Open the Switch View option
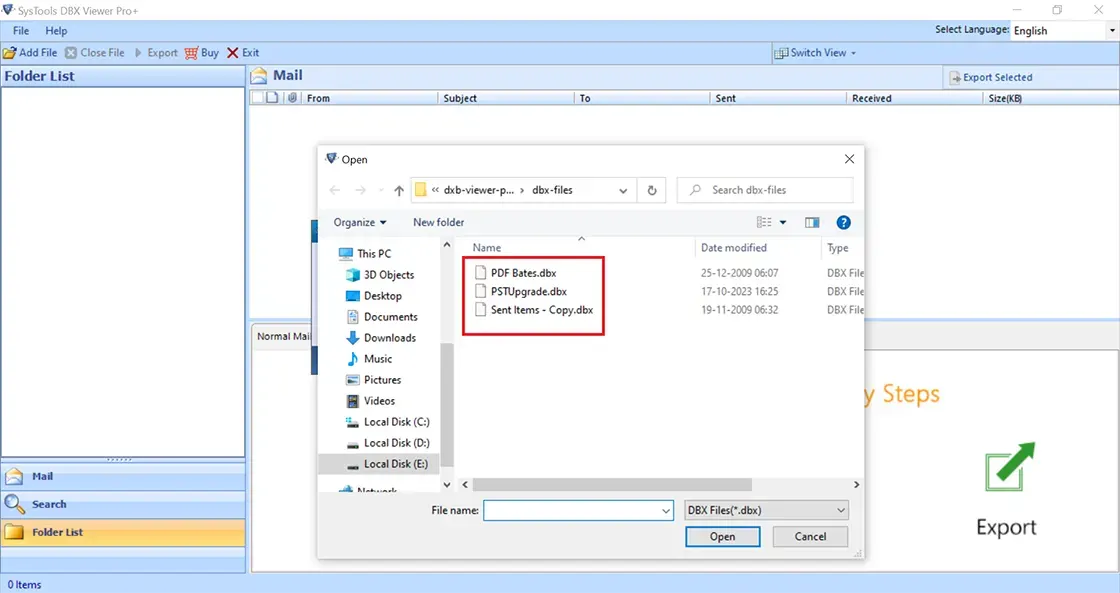The image size is (1120, 593). (x=816, y=53)
